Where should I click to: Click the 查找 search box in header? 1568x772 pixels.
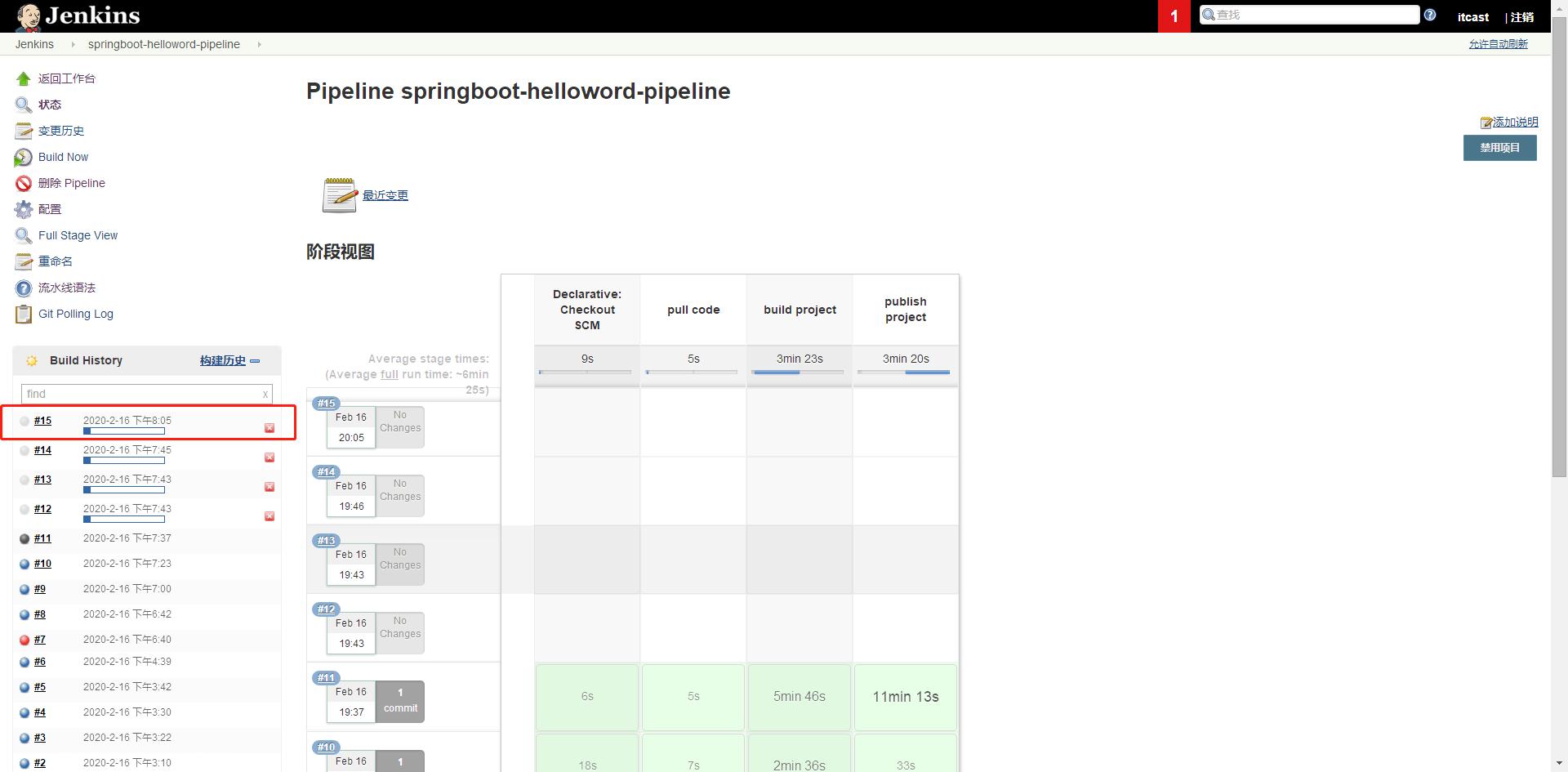click(x=1309, y=15)
